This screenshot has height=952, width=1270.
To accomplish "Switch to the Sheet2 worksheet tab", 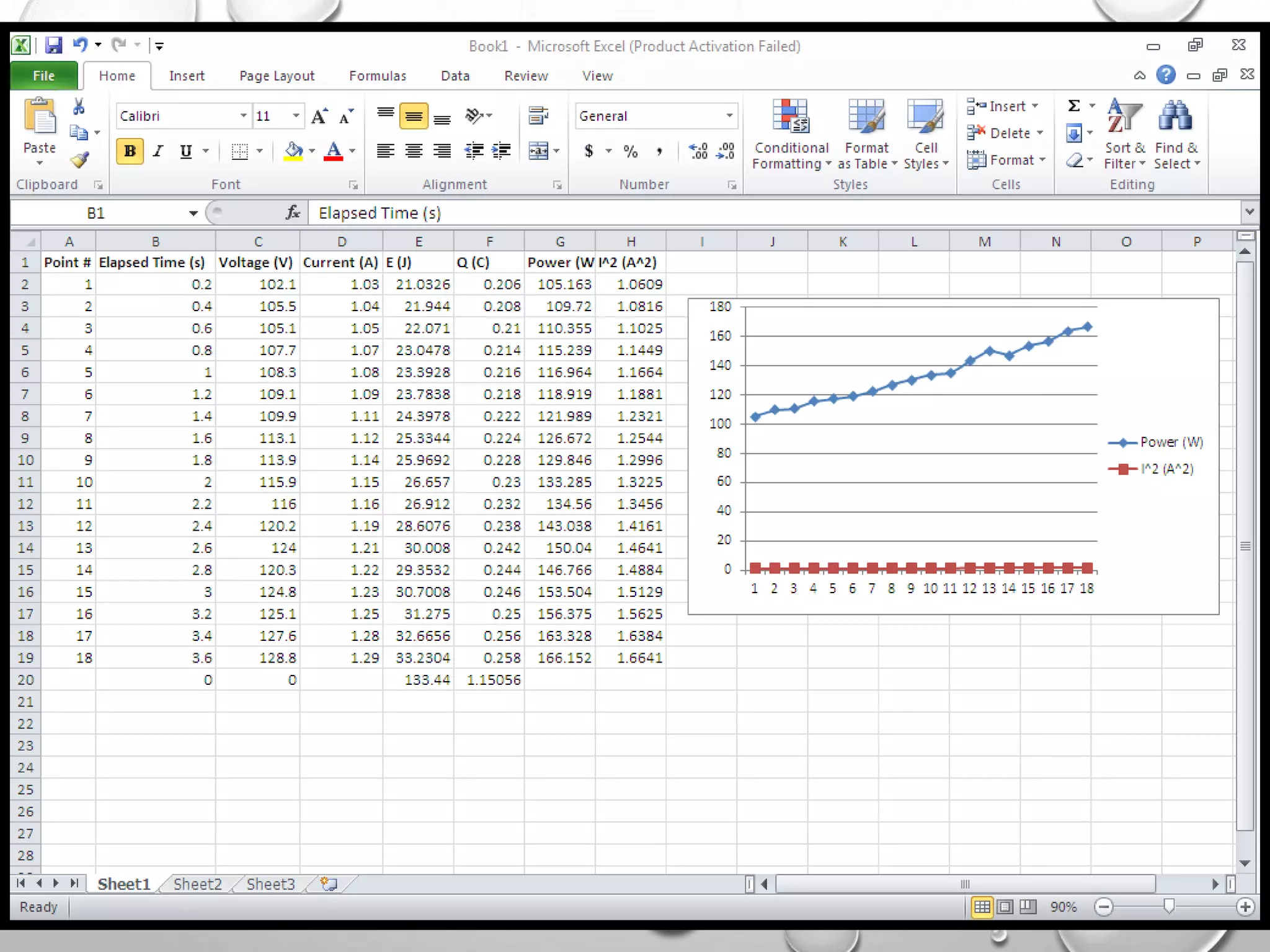I will 197,884.
